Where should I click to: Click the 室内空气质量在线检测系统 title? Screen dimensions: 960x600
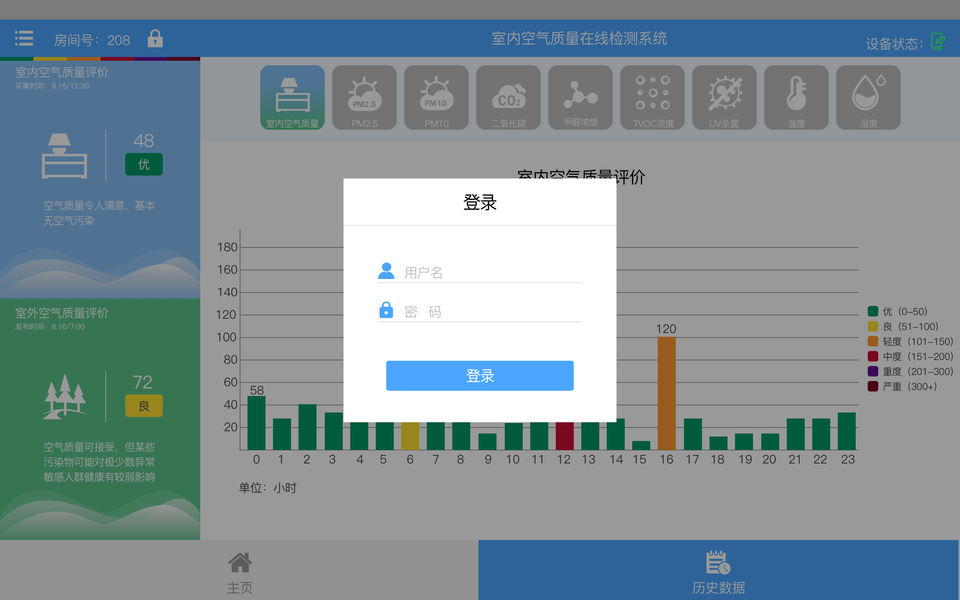tap(579, 39)
